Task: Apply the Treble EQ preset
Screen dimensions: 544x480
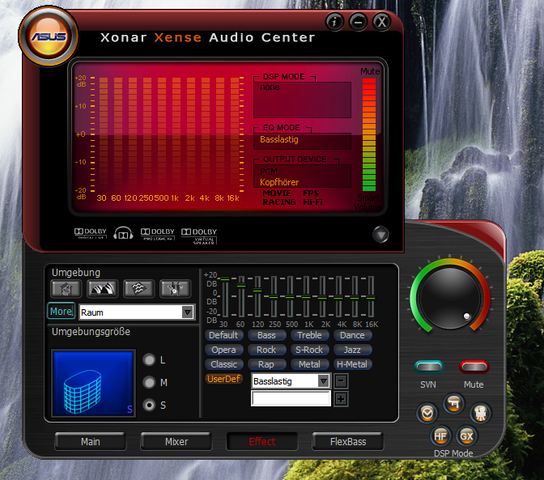Action: [309, 335]
